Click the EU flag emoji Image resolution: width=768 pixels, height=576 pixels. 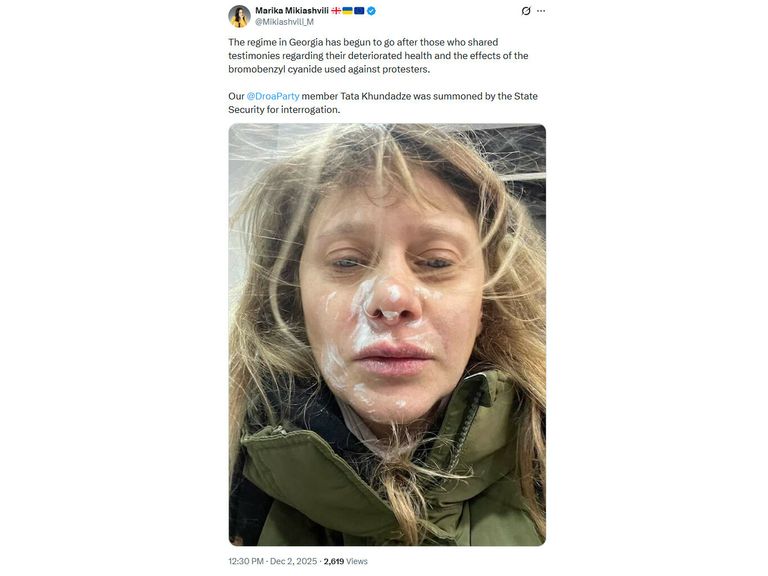pyautogui.click(x=359, y=11)
